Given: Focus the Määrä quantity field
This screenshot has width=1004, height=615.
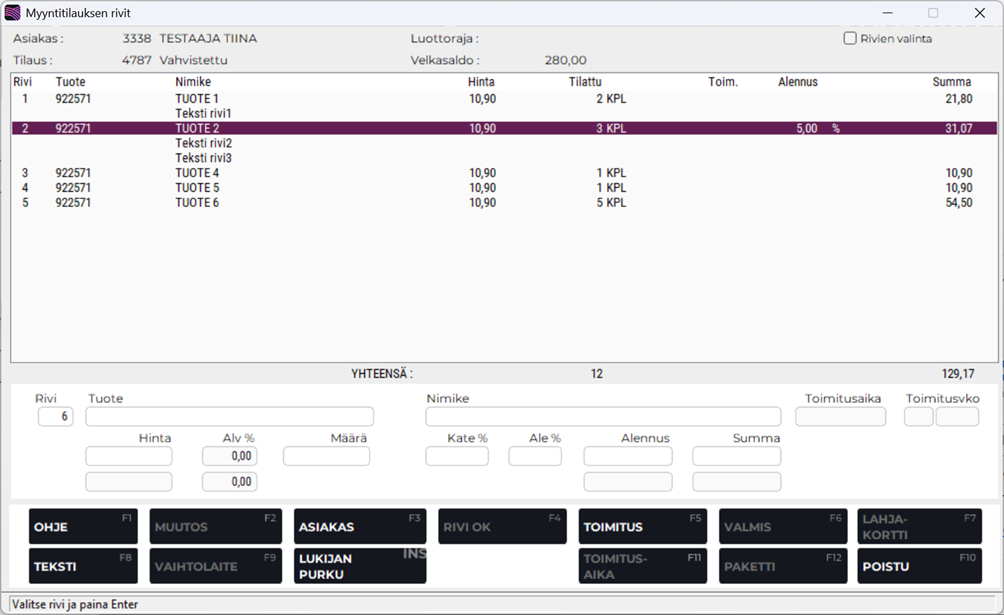Looking at the screenshot, I should coord(326,457).
